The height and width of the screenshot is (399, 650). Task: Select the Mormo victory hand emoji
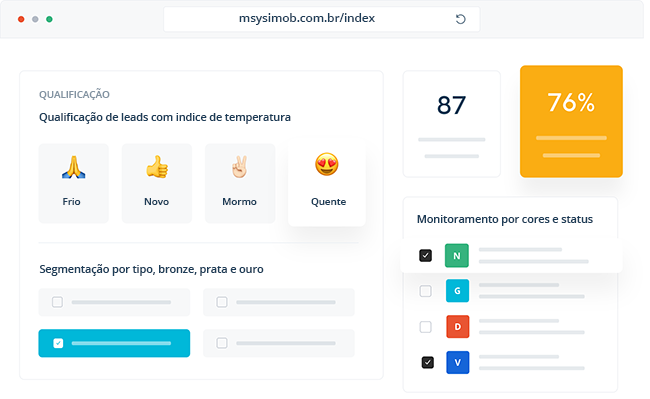click(x=240, y=167)
